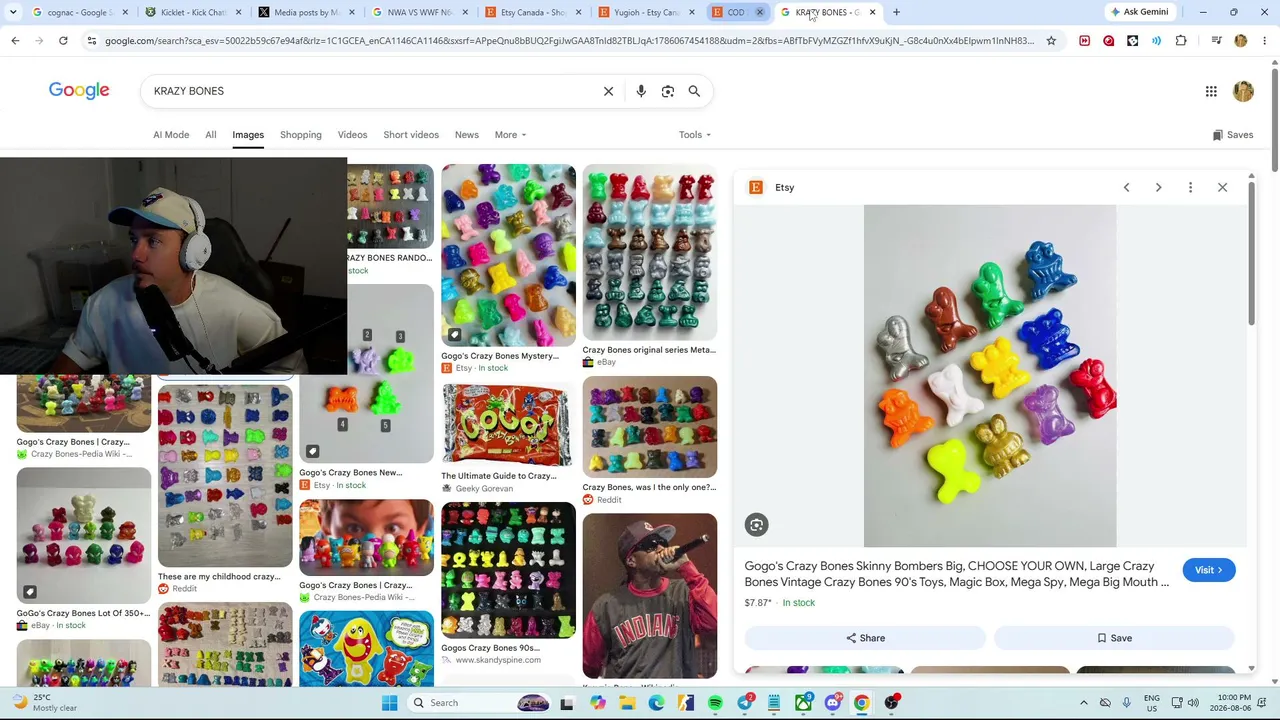
Task: Open more options in image preview panel
Action: tap(1190, 187)
